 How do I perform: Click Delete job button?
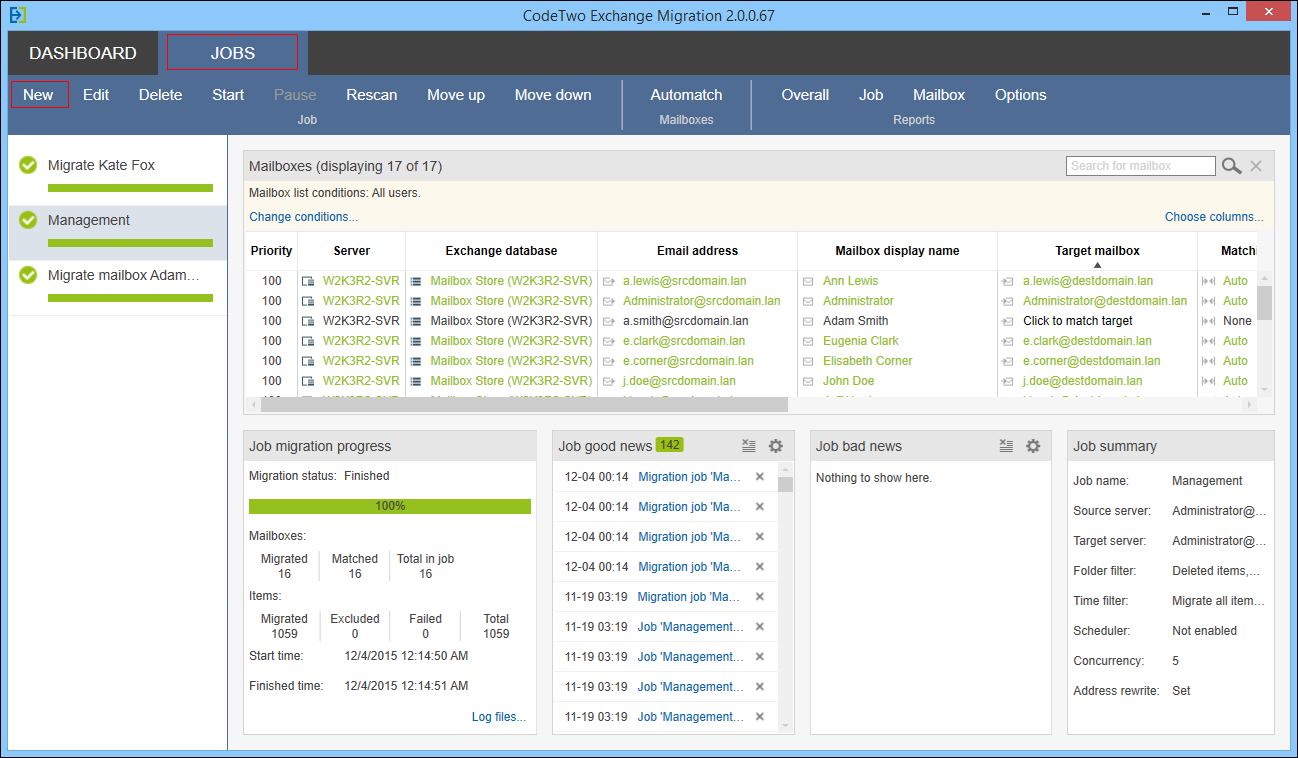coord(160,95)
